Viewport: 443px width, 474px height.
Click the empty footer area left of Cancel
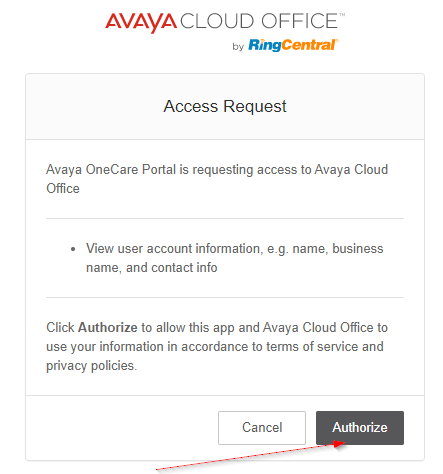pos(122,428)
